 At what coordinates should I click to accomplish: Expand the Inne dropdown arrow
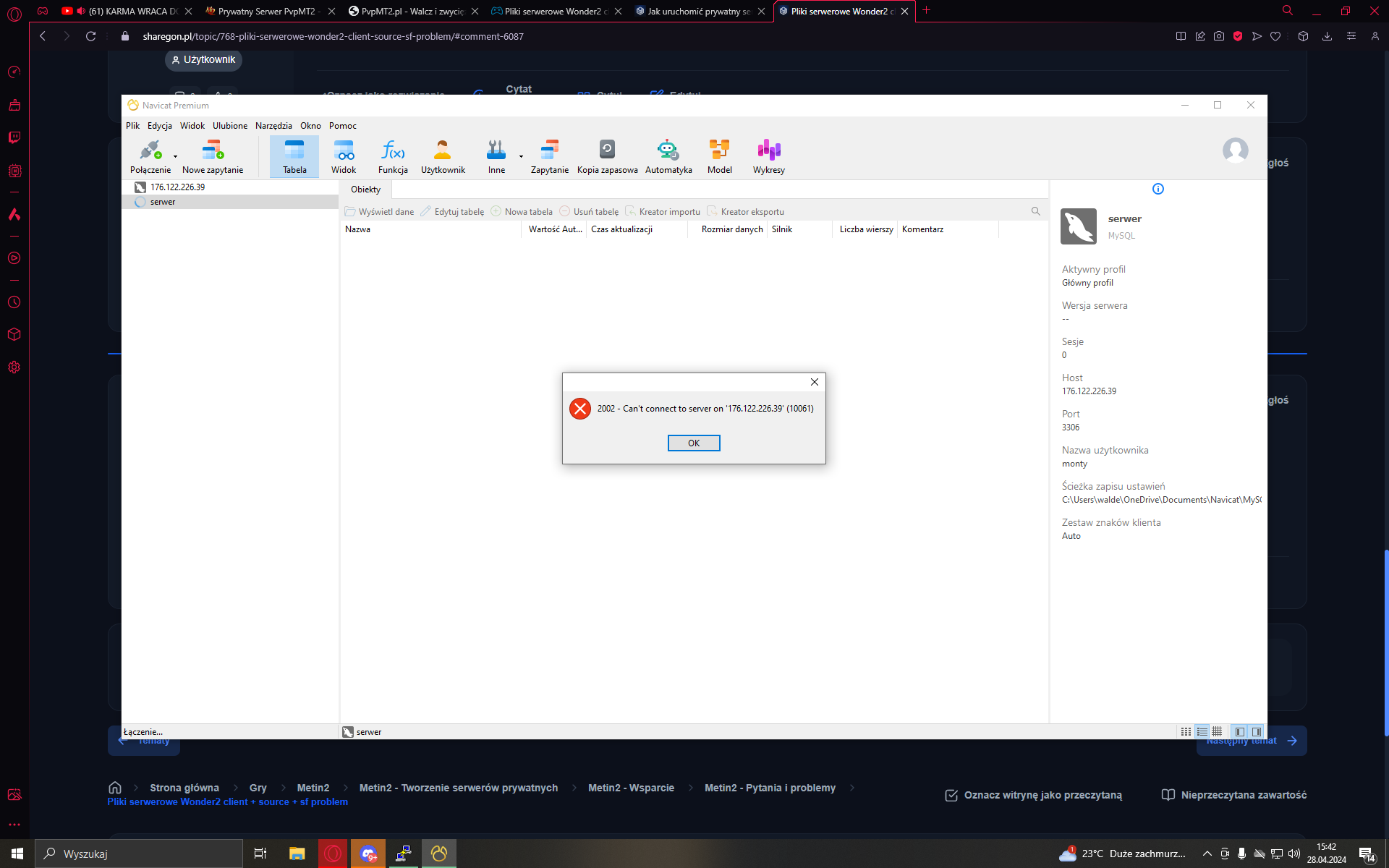pyautogui.click(x=521, y=156)
